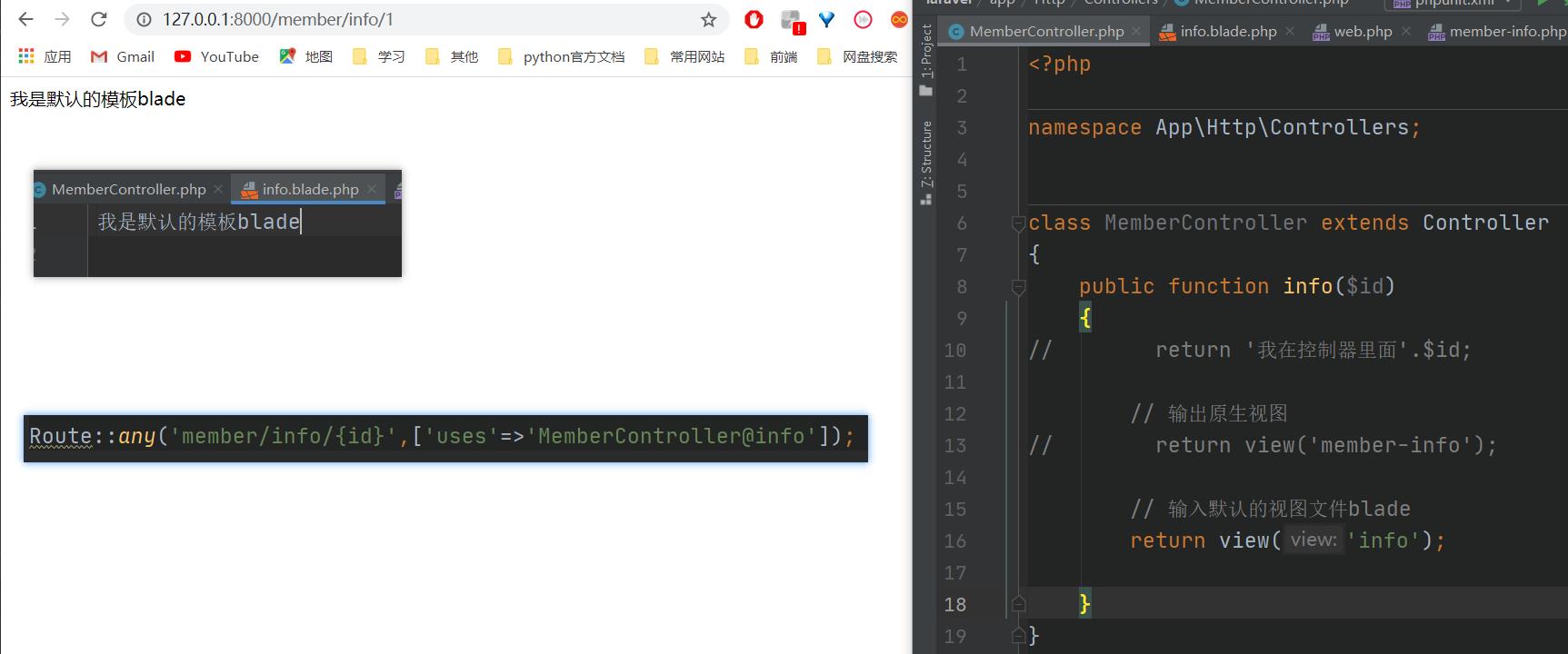Open the 1: Project tool window
Screen dimensions: 1568x654
click(926, 60)
